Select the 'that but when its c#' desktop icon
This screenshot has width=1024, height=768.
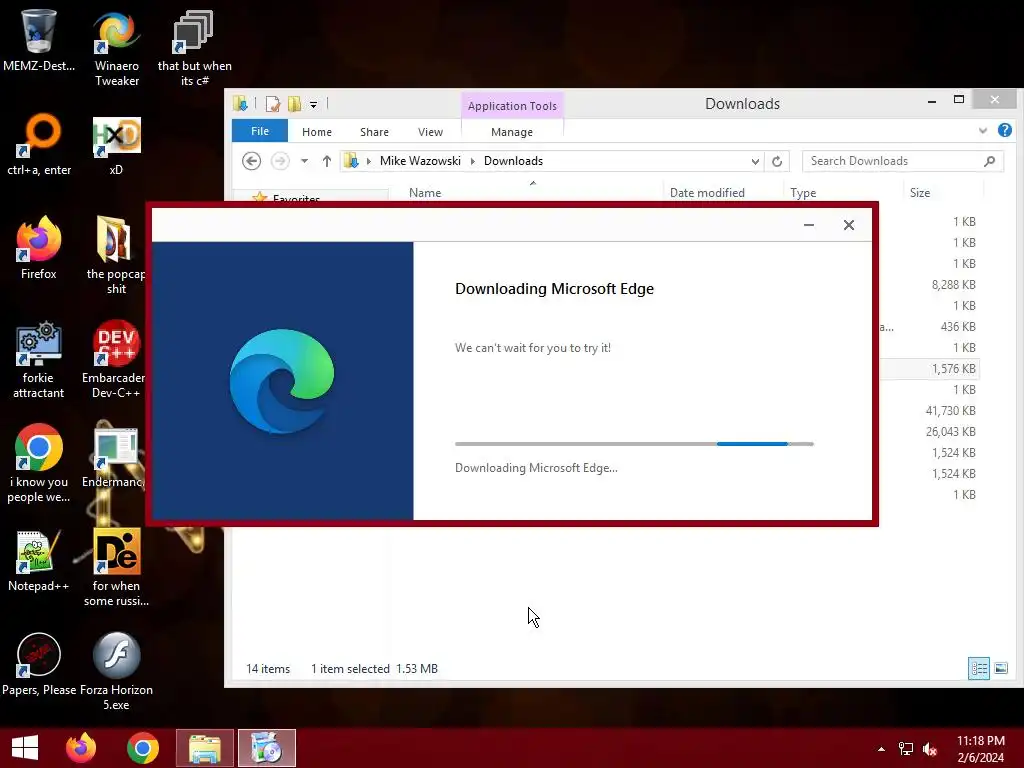[x=194, y=48]
